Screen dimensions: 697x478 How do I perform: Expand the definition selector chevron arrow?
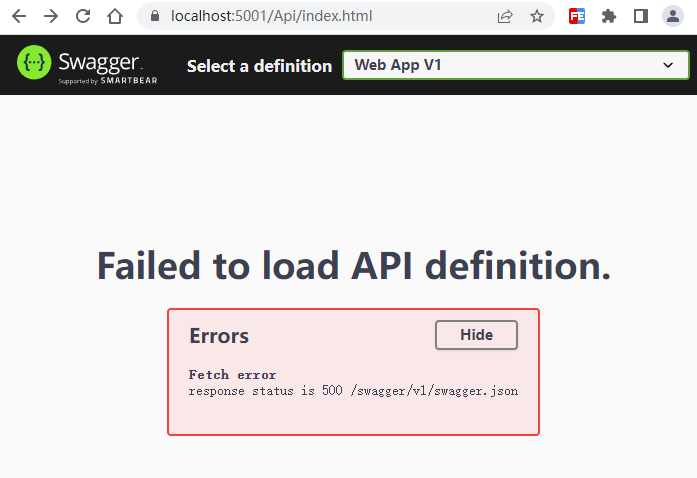tap(668, 65)
